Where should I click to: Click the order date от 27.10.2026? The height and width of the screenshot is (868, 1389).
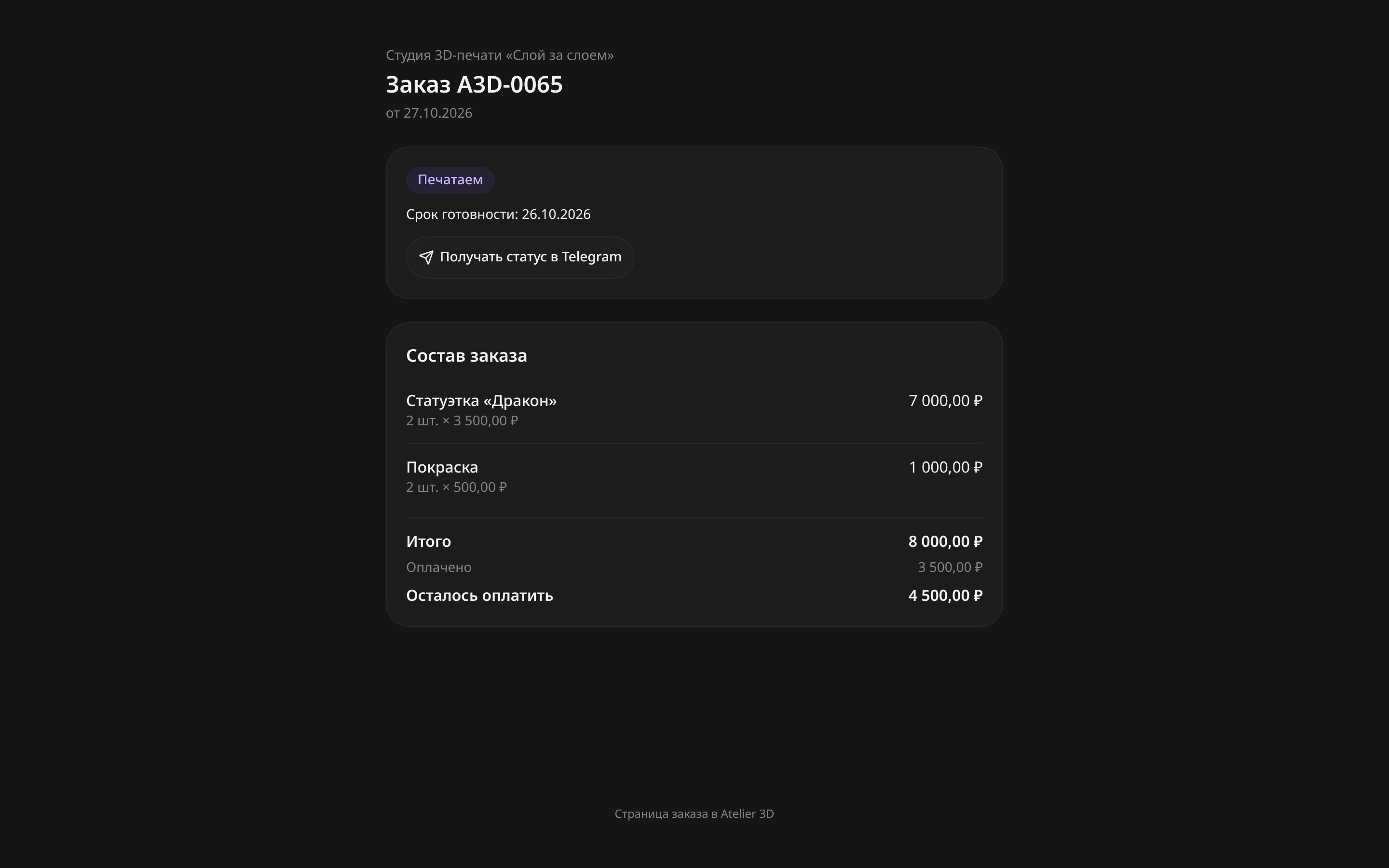429,113
